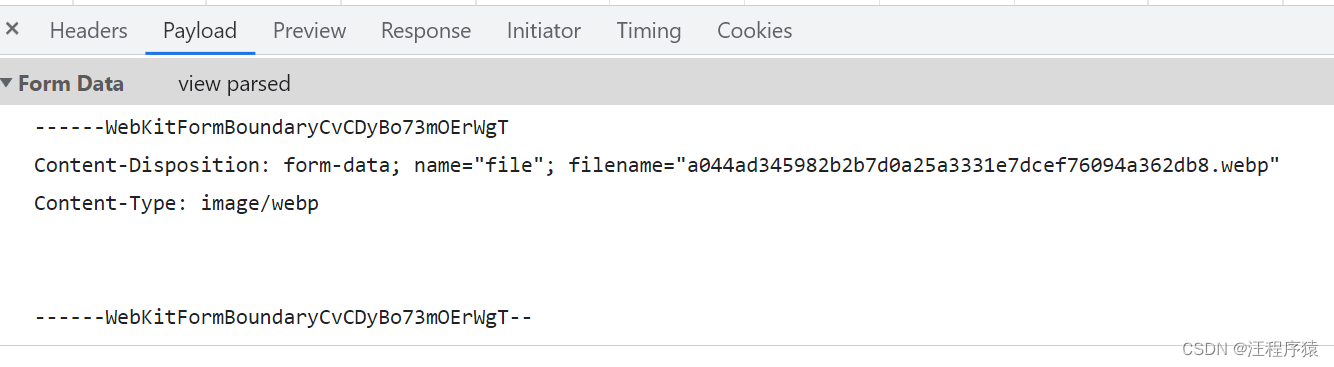The width and height of the screenshot is (1334, 367).
Task: Select the Payload tab
Action: click(200, 31)
